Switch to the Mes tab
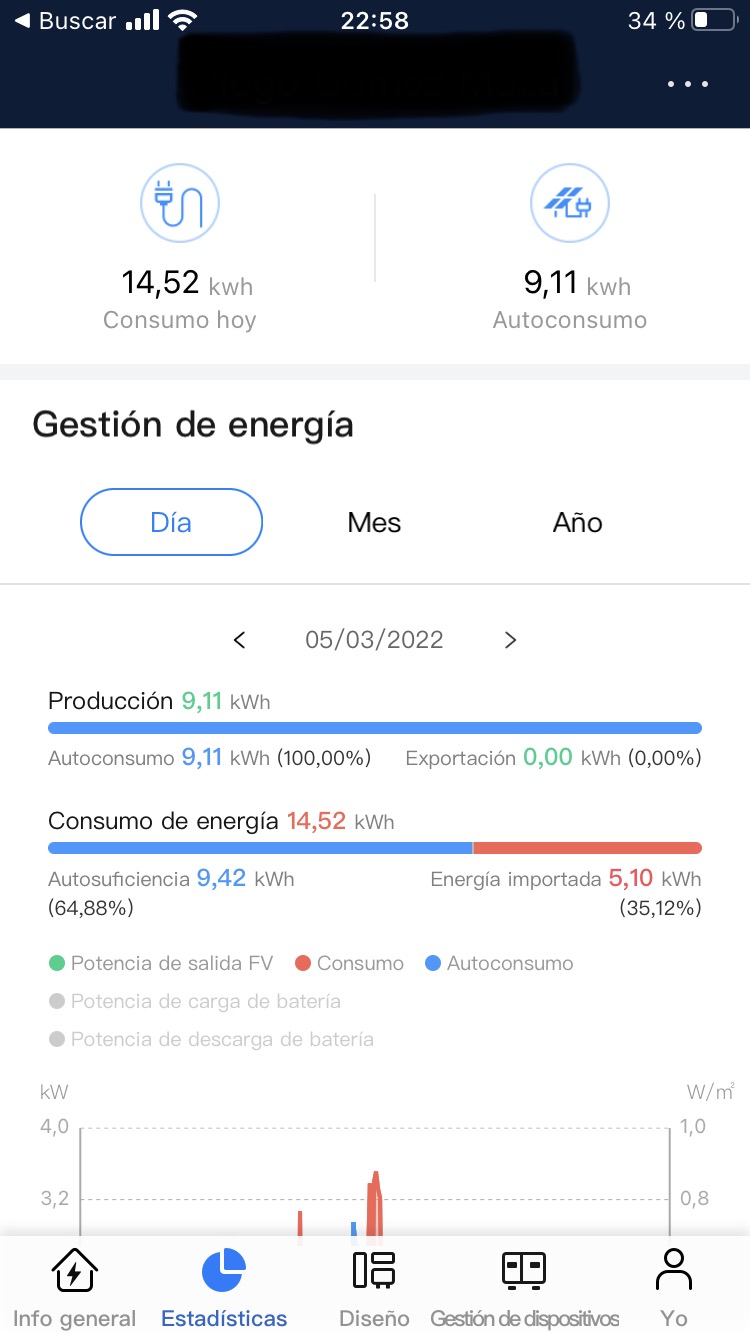Image resolution: width=750 pixels, height=1334 pixels. [374, 522]
